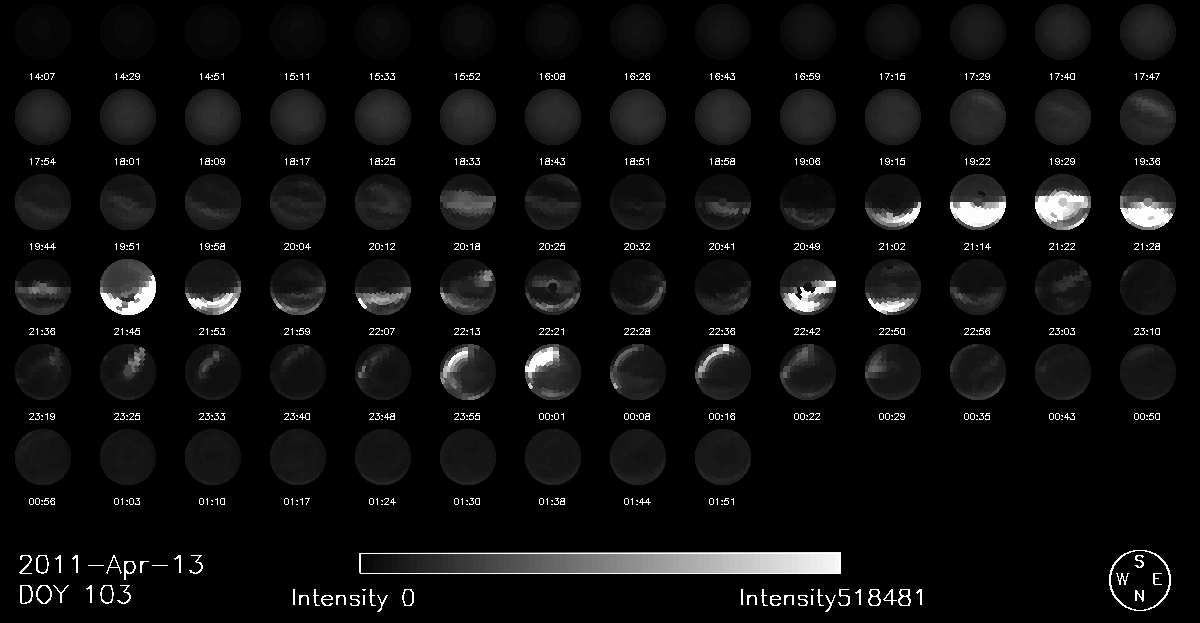Open the disk image labeled 20:41
Viewport: 1200px width, 623px height.
click(723, 201)
